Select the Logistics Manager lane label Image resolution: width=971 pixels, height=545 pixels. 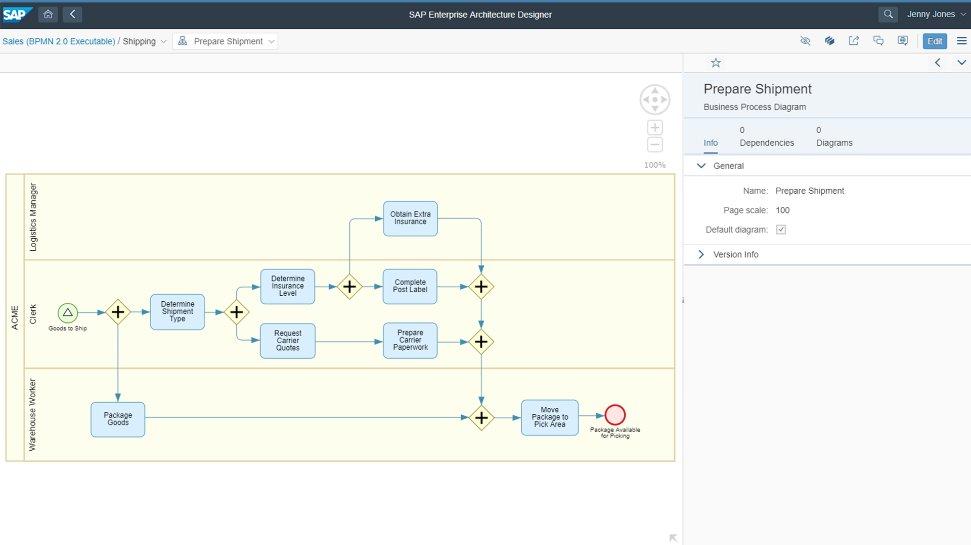pyautogui.click(x=33, y=217)
